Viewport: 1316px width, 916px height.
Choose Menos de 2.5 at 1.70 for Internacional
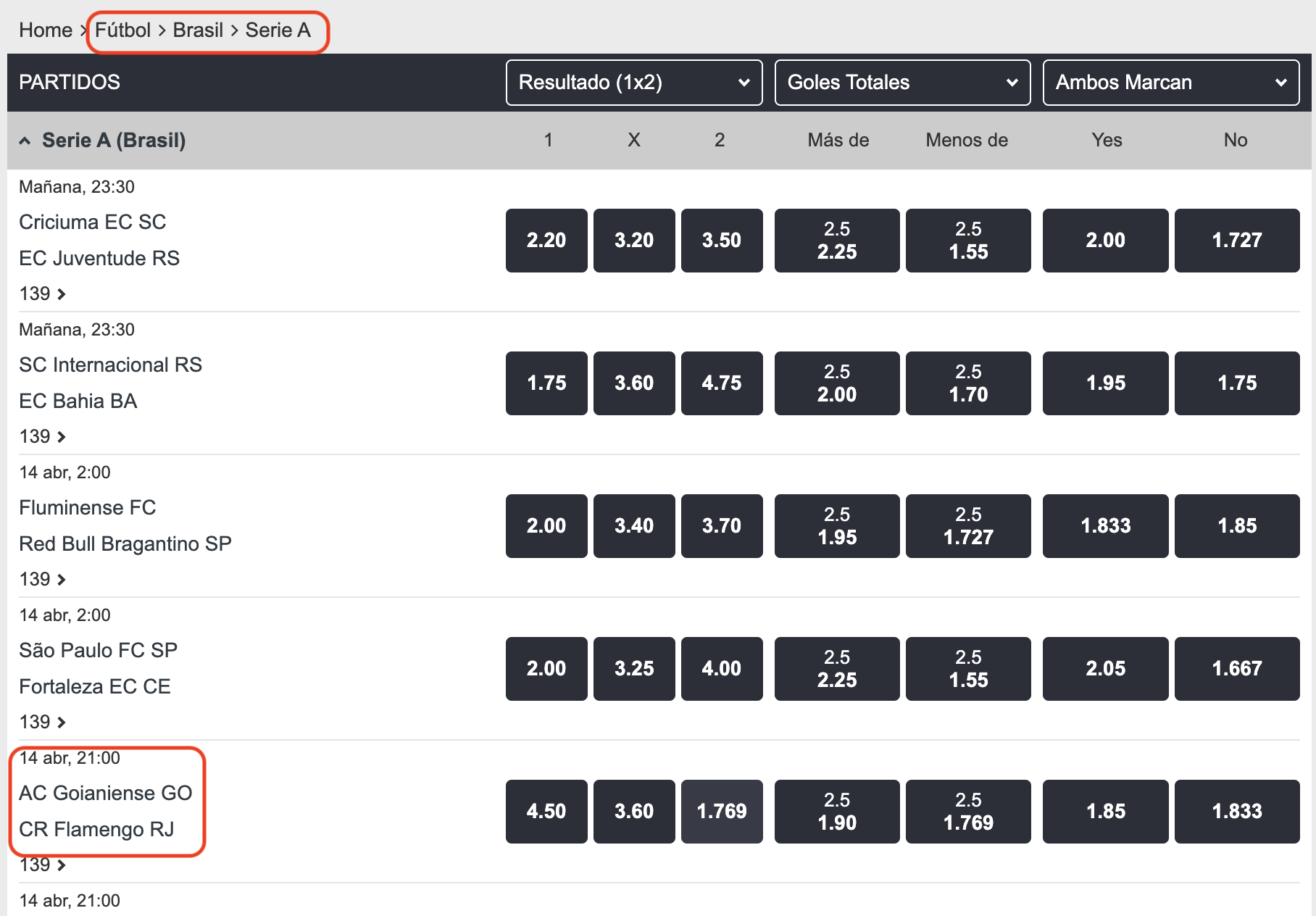968,383
